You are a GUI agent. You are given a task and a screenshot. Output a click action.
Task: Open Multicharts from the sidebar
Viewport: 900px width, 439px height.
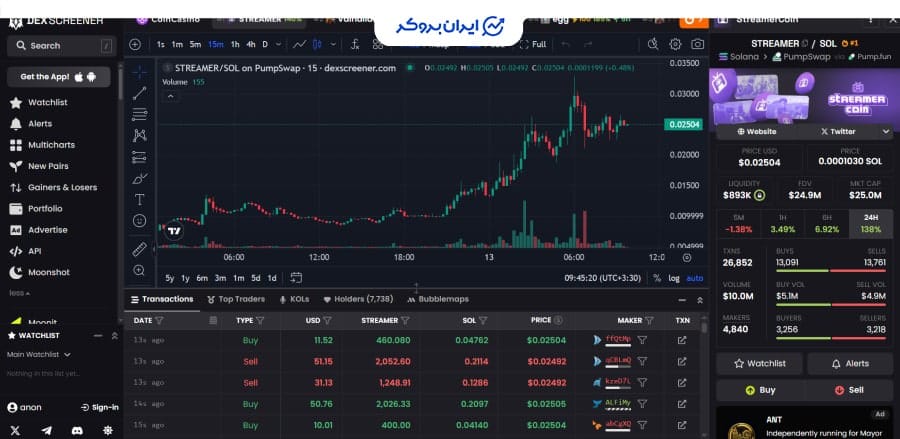51,145
